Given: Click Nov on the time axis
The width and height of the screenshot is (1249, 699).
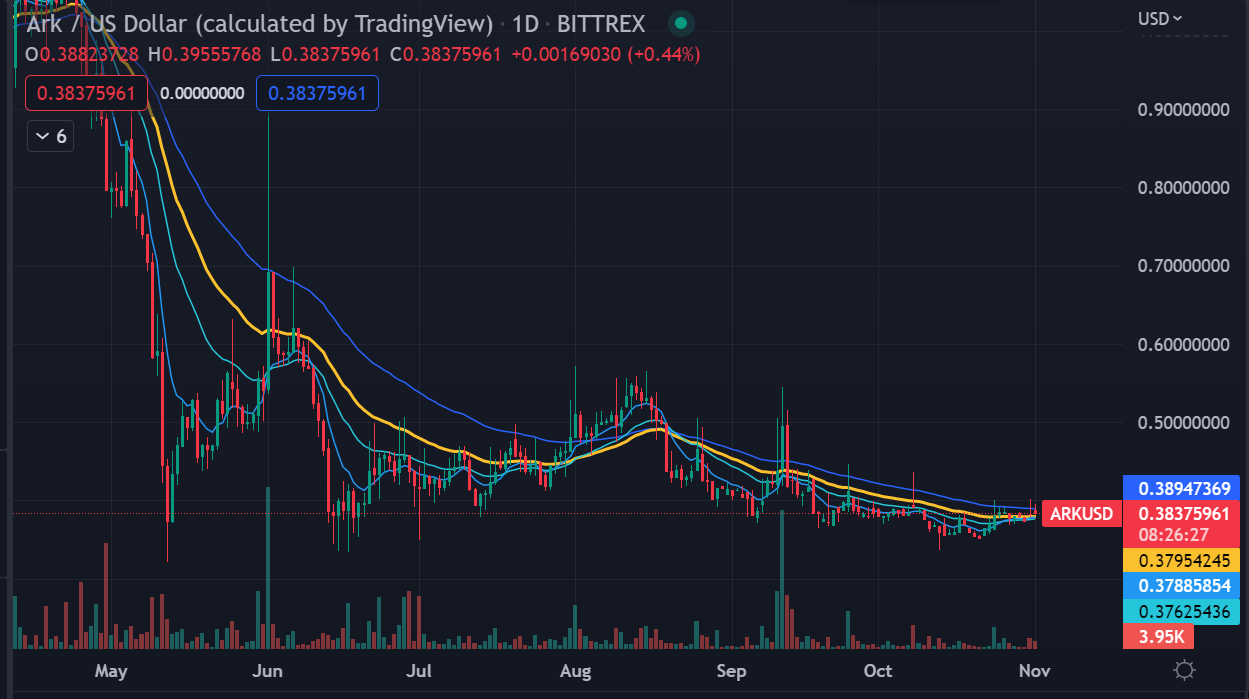Looking at the screenshot, I should [x=1035, y=671].
